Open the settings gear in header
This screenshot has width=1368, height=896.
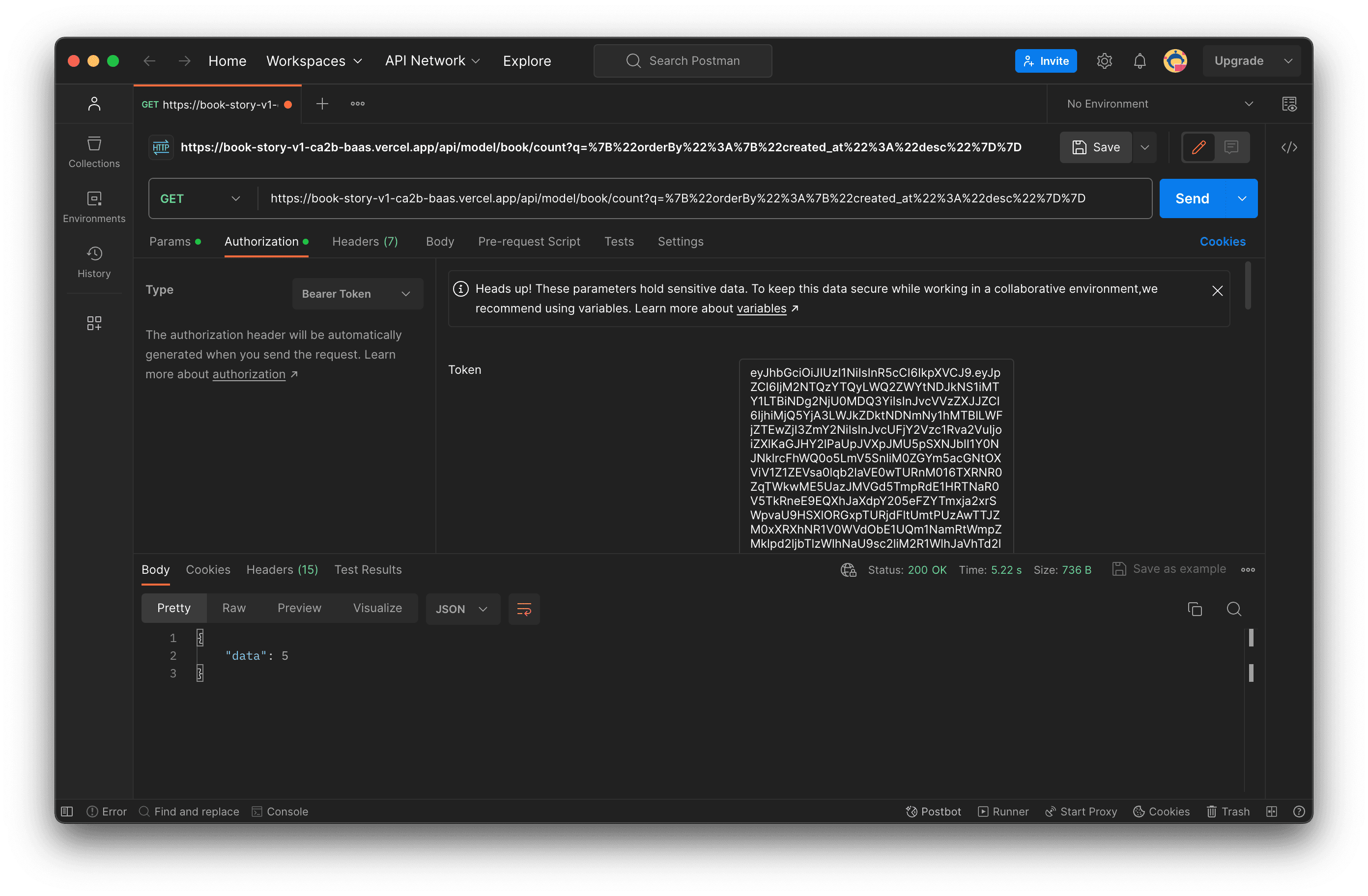[x=1104, y=61]
